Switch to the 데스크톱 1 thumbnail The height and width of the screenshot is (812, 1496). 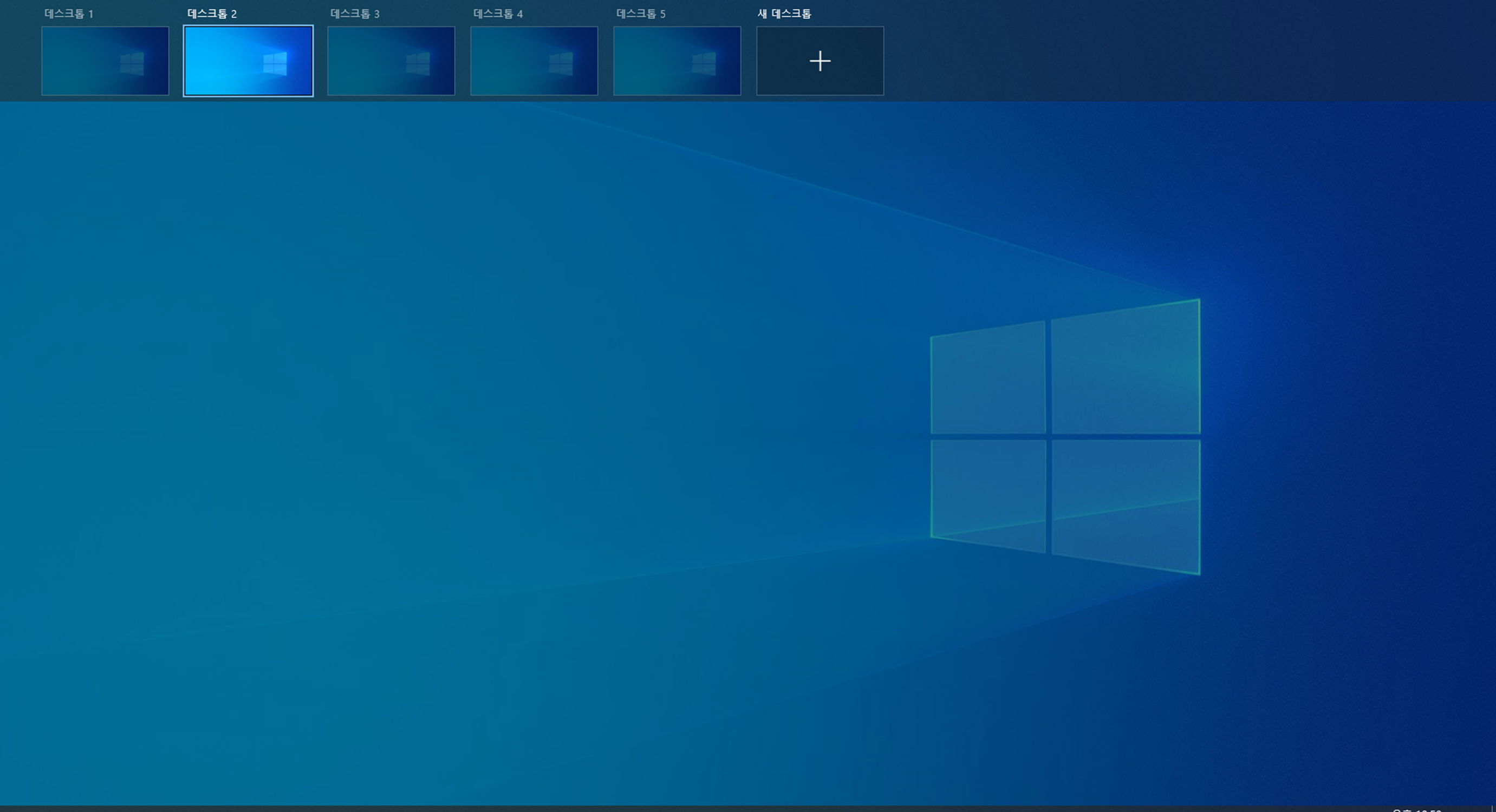point(105,61)
